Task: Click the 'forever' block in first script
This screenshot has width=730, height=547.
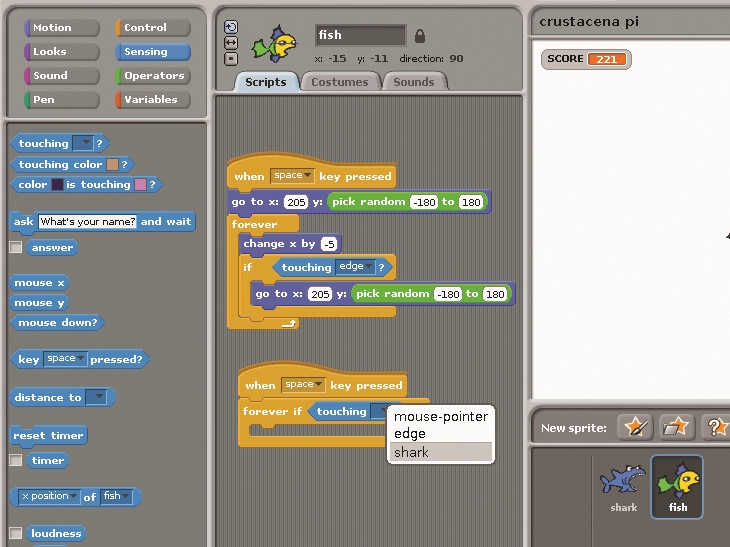Action: tap(254, 224)
